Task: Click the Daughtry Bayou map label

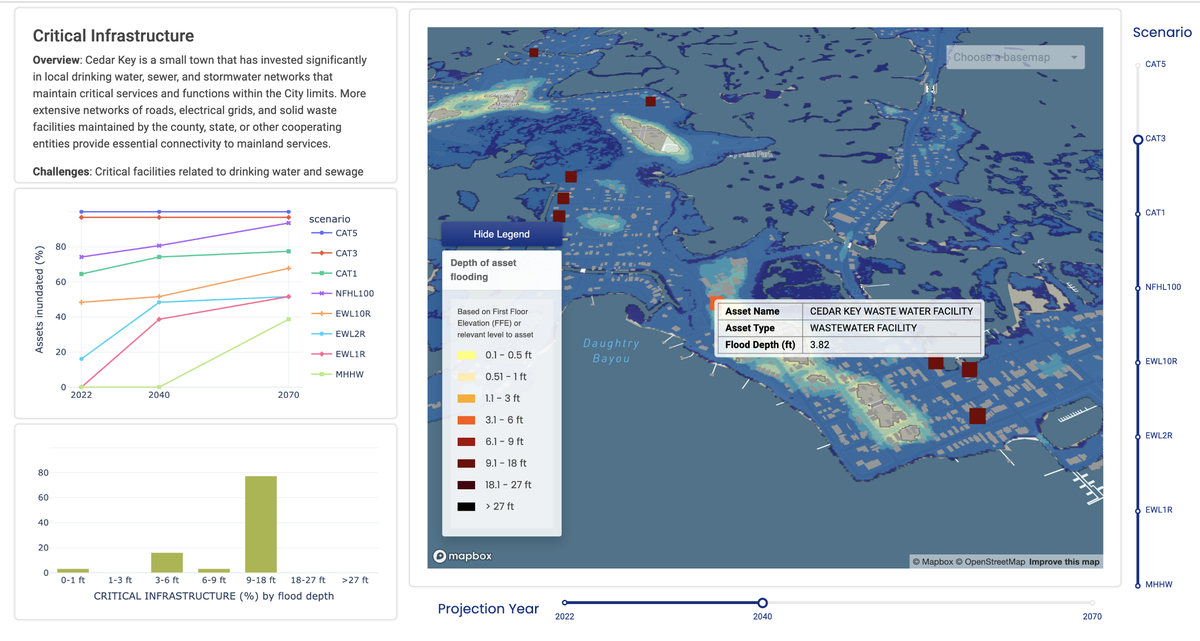Action: (x=611, y=351)
